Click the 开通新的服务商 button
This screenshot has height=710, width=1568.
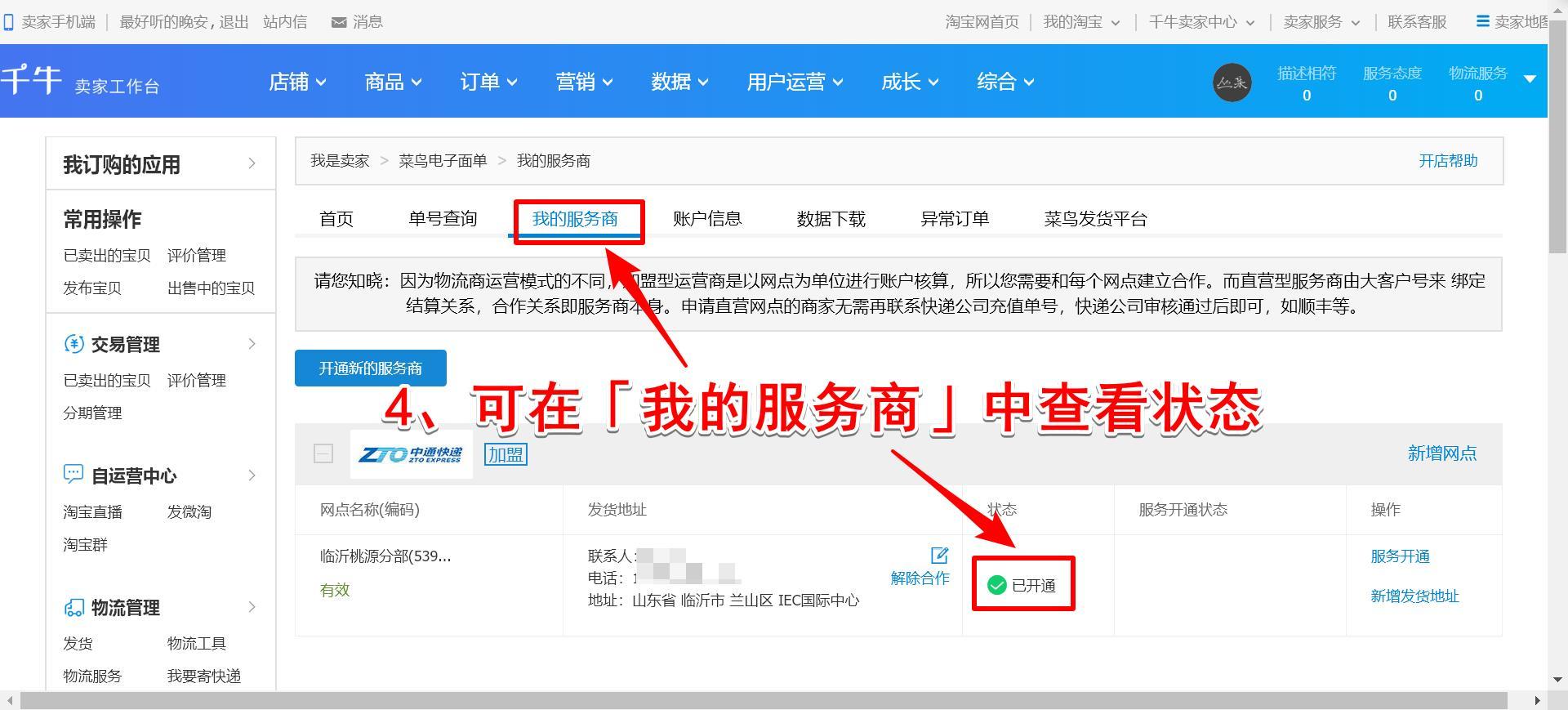click(x=370, y=368)
